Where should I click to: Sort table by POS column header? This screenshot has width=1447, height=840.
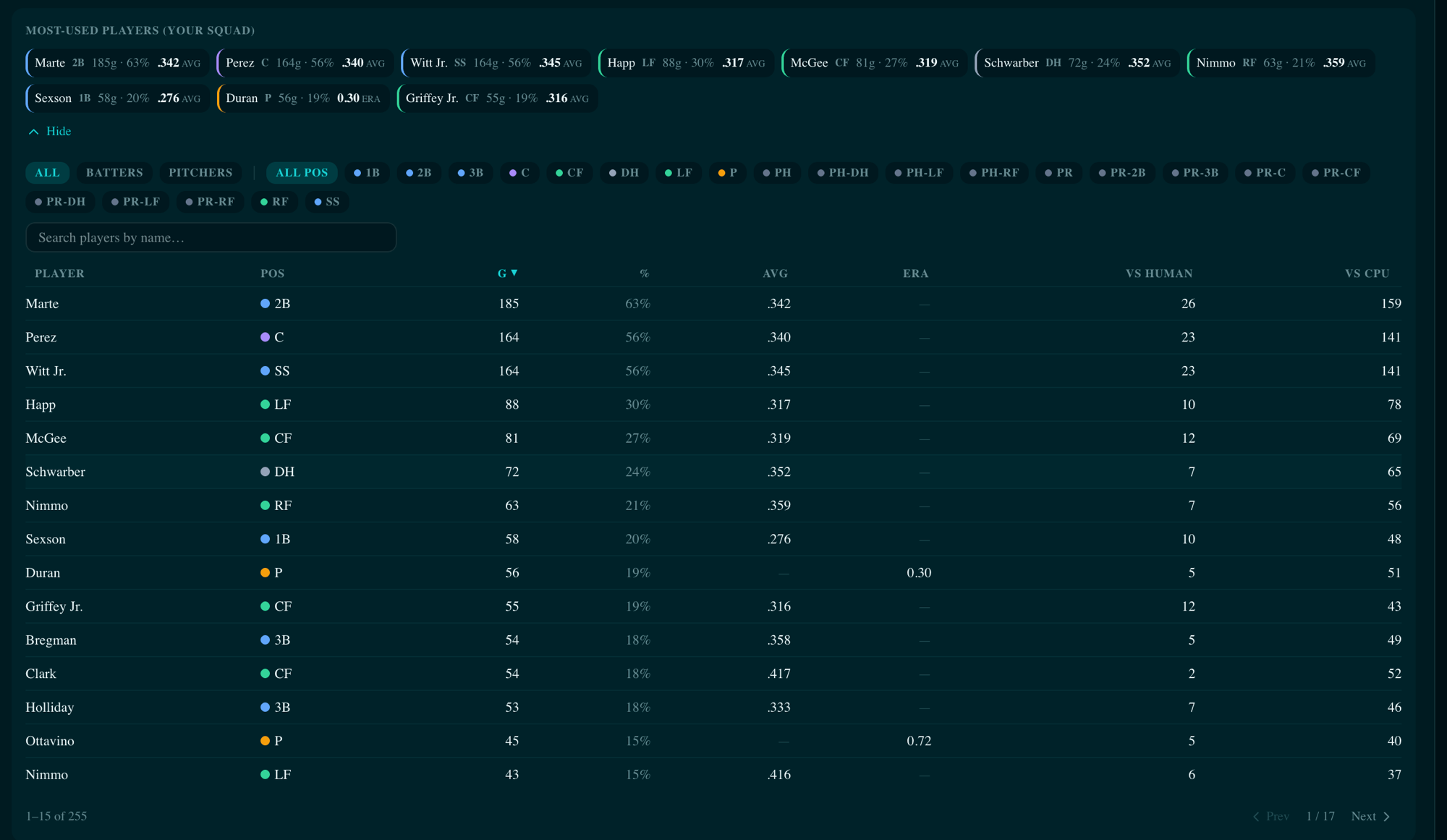(272, 273)
